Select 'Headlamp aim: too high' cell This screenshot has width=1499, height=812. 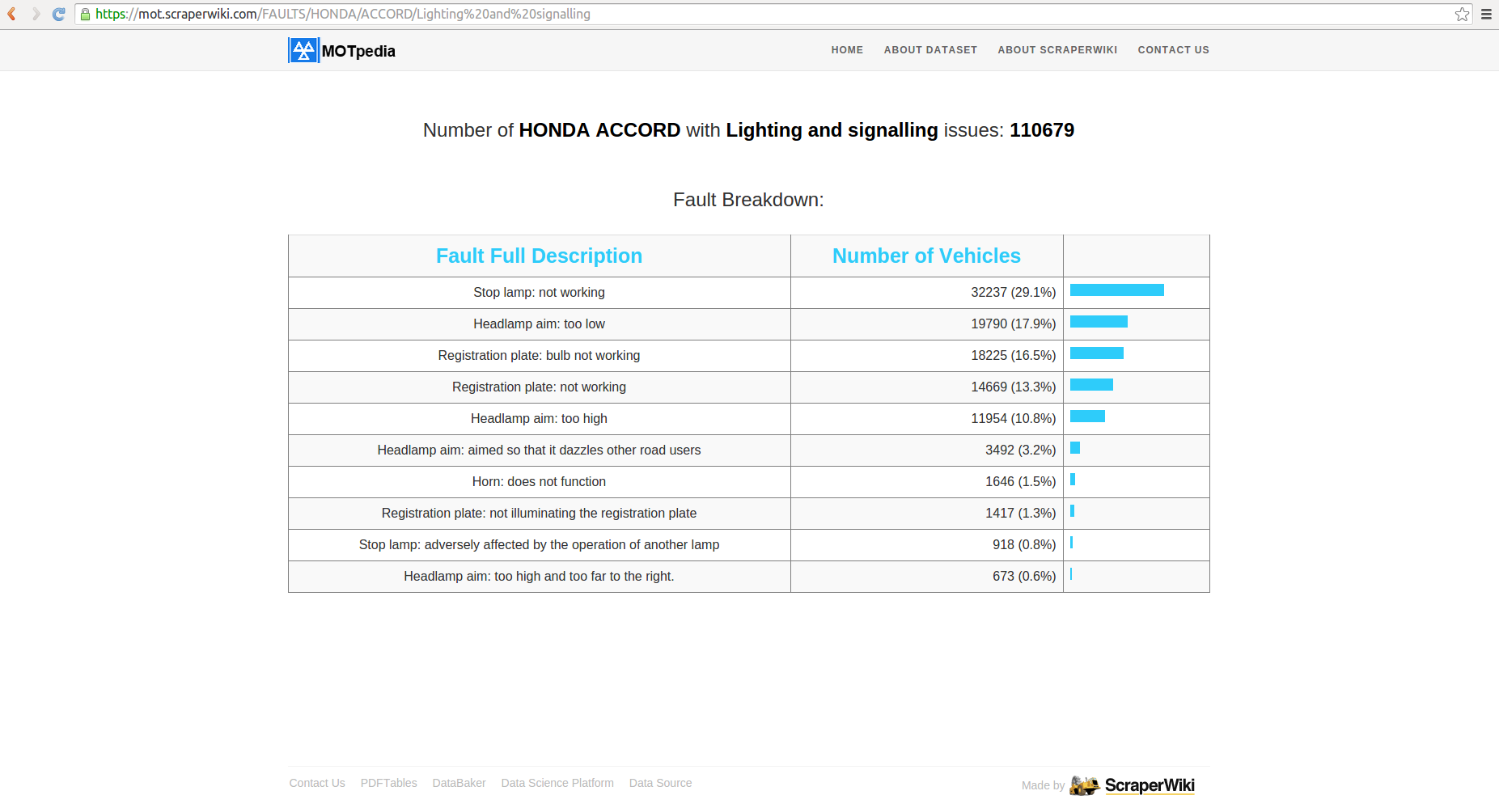click(x=539, y=418)
